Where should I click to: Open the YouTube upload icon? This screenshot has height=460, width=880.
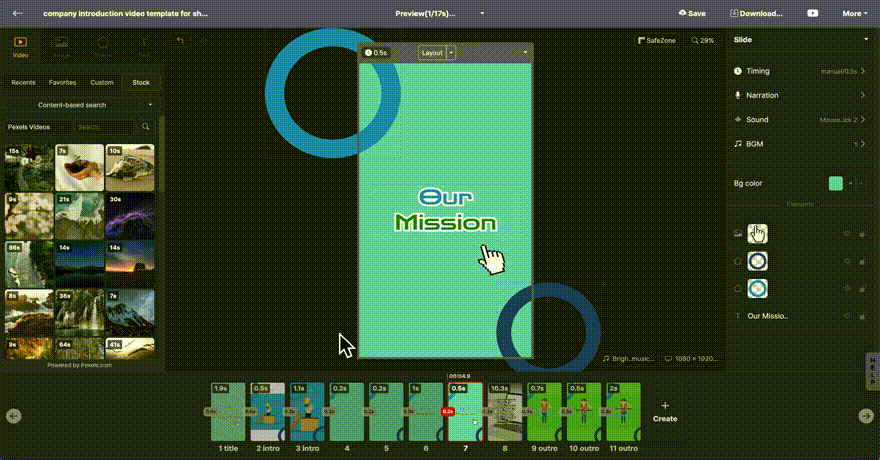point(812,13)
